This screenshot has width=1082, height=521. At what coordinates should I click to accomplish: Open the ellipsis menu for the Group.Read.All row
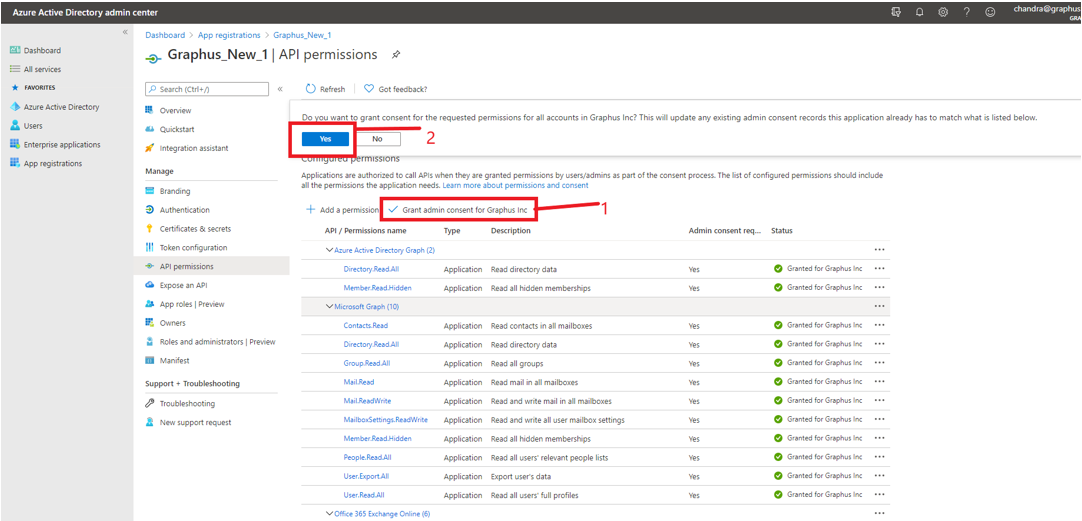[x=879, y=363]
